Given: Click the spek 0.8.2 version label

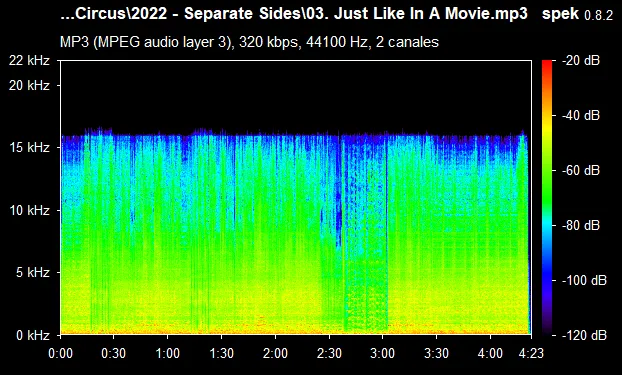Looking at the screenshot, I should 577,14.
